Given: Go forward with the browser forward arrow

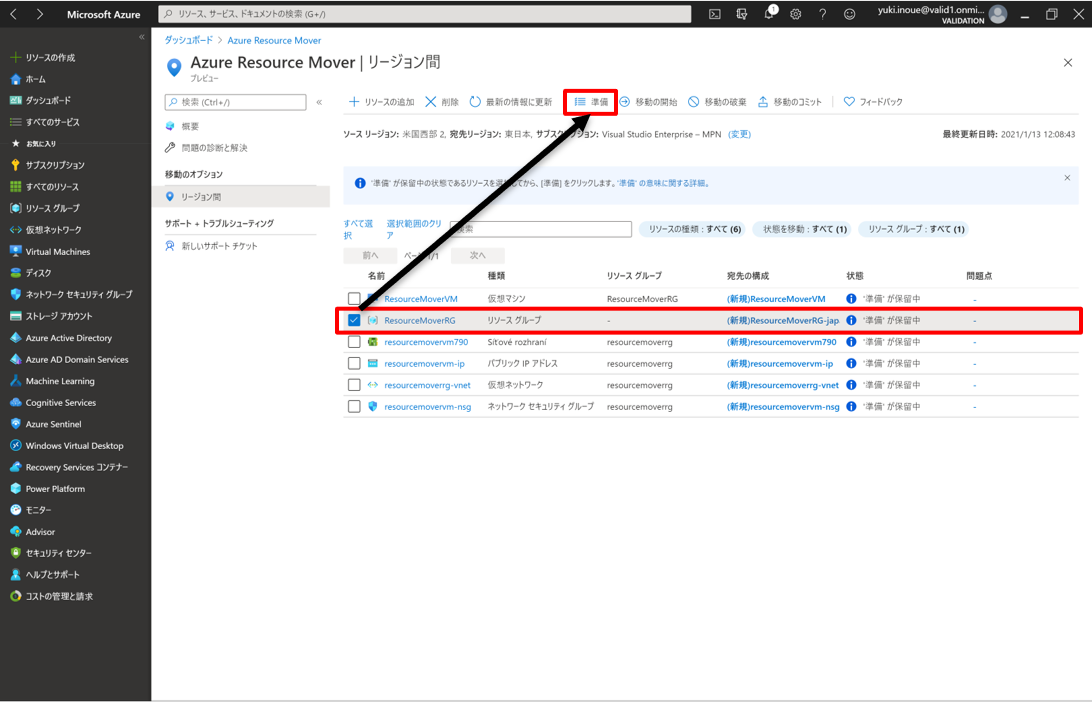Looking at the screenshot, I should [40, 14].
